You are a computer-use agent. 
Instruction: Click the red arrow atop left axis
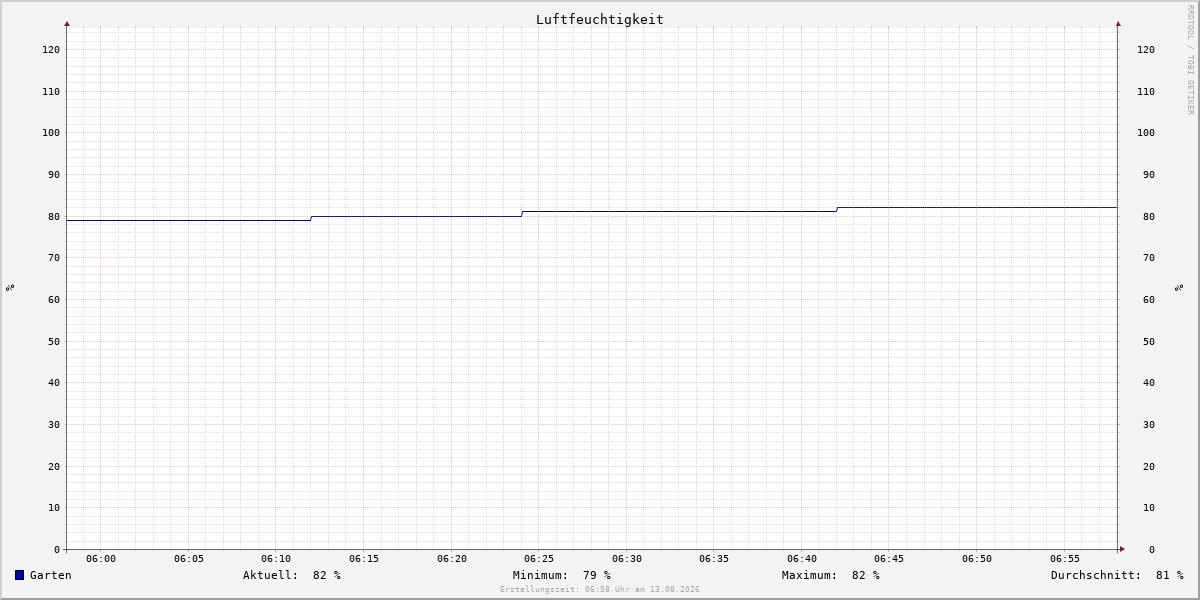tap(67, 23)
